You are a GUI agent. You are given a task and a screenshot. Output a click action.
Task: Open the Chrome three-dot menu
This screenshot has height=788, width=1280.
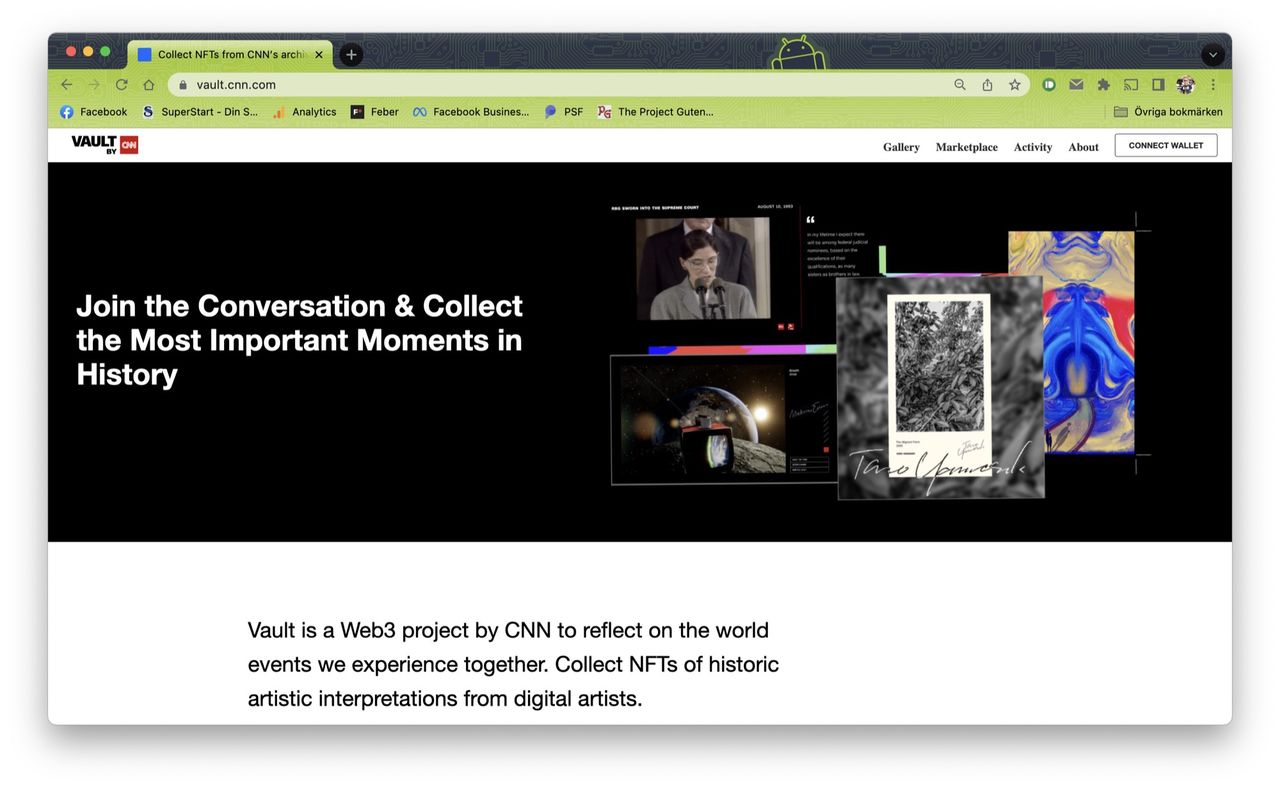(1213, 85)
